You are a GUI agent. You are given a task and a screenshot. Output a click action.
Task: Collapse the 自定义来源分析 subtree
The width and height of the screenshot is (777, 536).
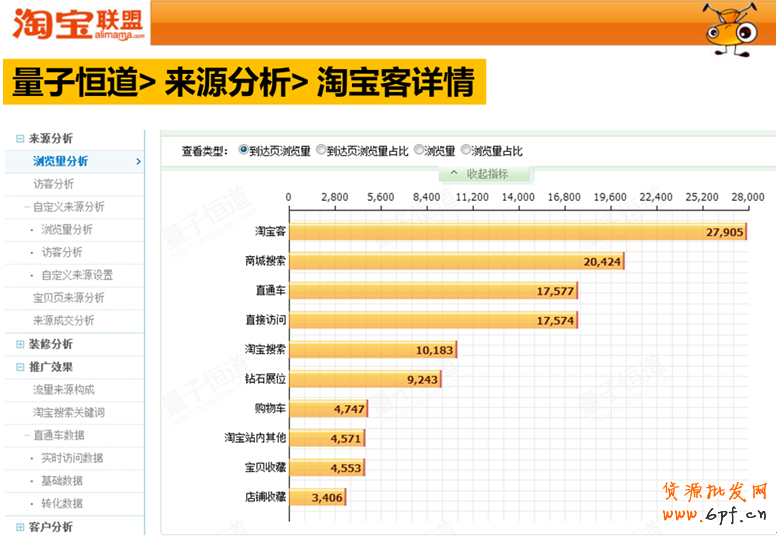pyautogui.click(x=27, y=207)
